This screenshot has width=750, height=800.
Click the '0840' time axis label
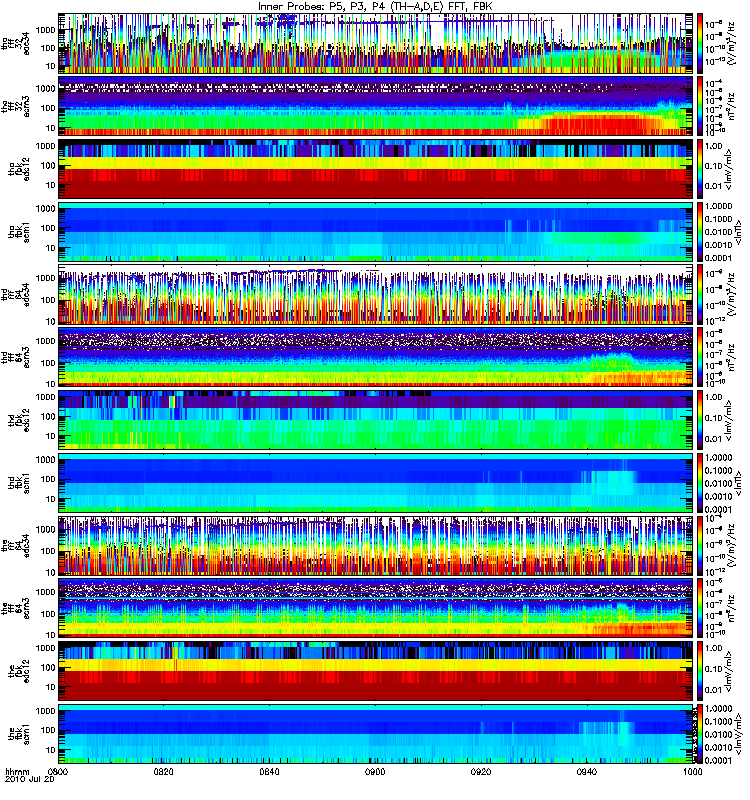(269, 772)
